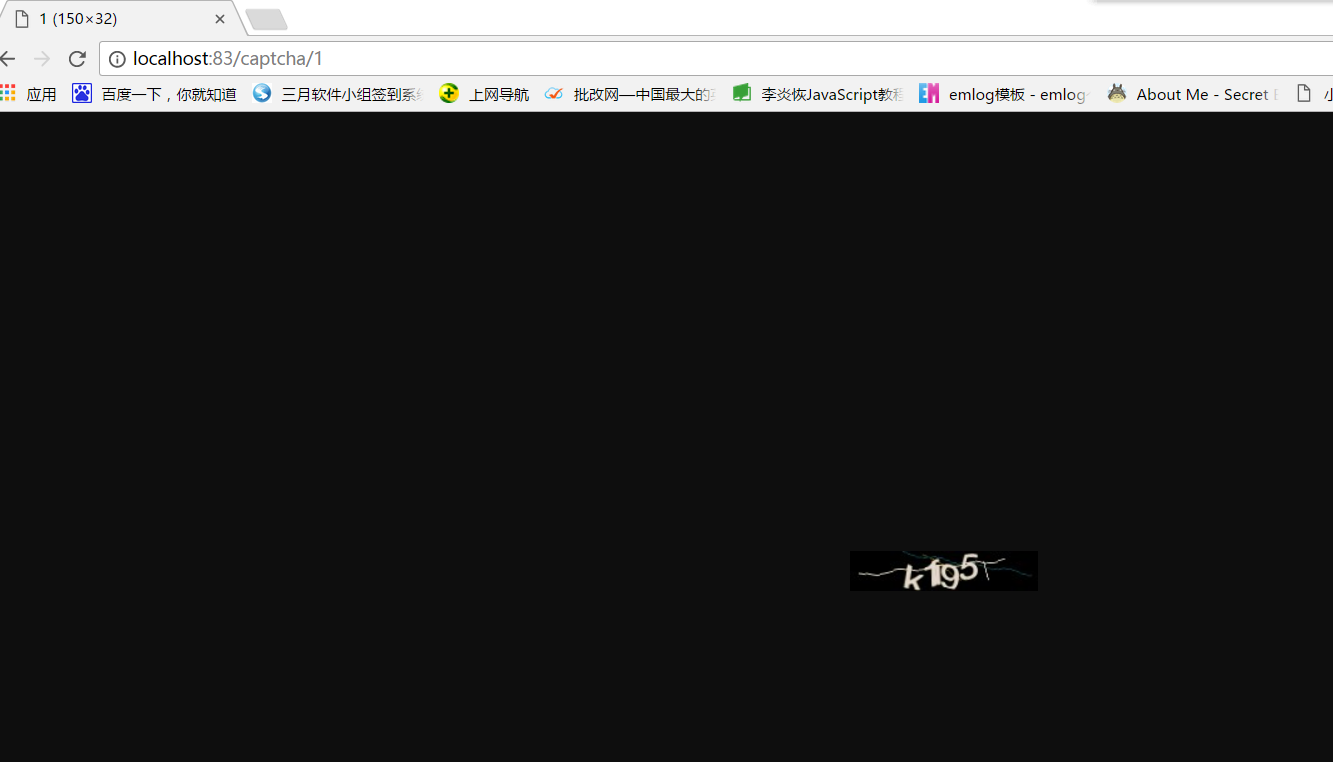This screenshot has width=1333, height=762.
Task: Click the forward navigation arrow
Action: tap(42, 59)
